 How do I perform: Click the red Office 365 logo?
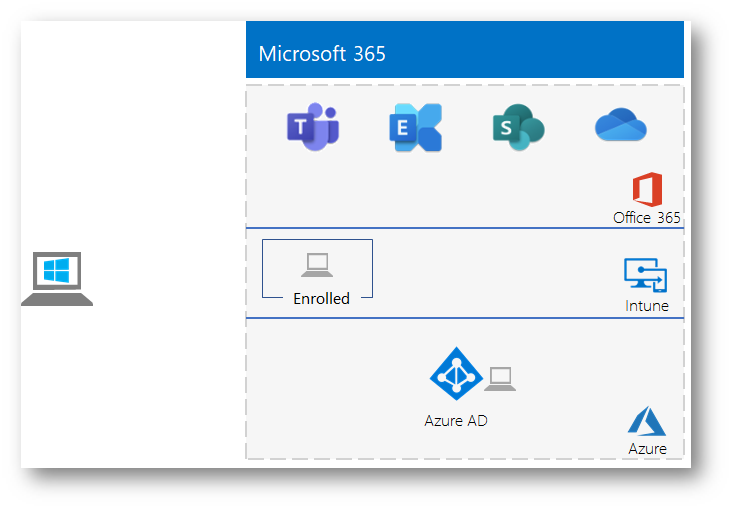(647, 189)
